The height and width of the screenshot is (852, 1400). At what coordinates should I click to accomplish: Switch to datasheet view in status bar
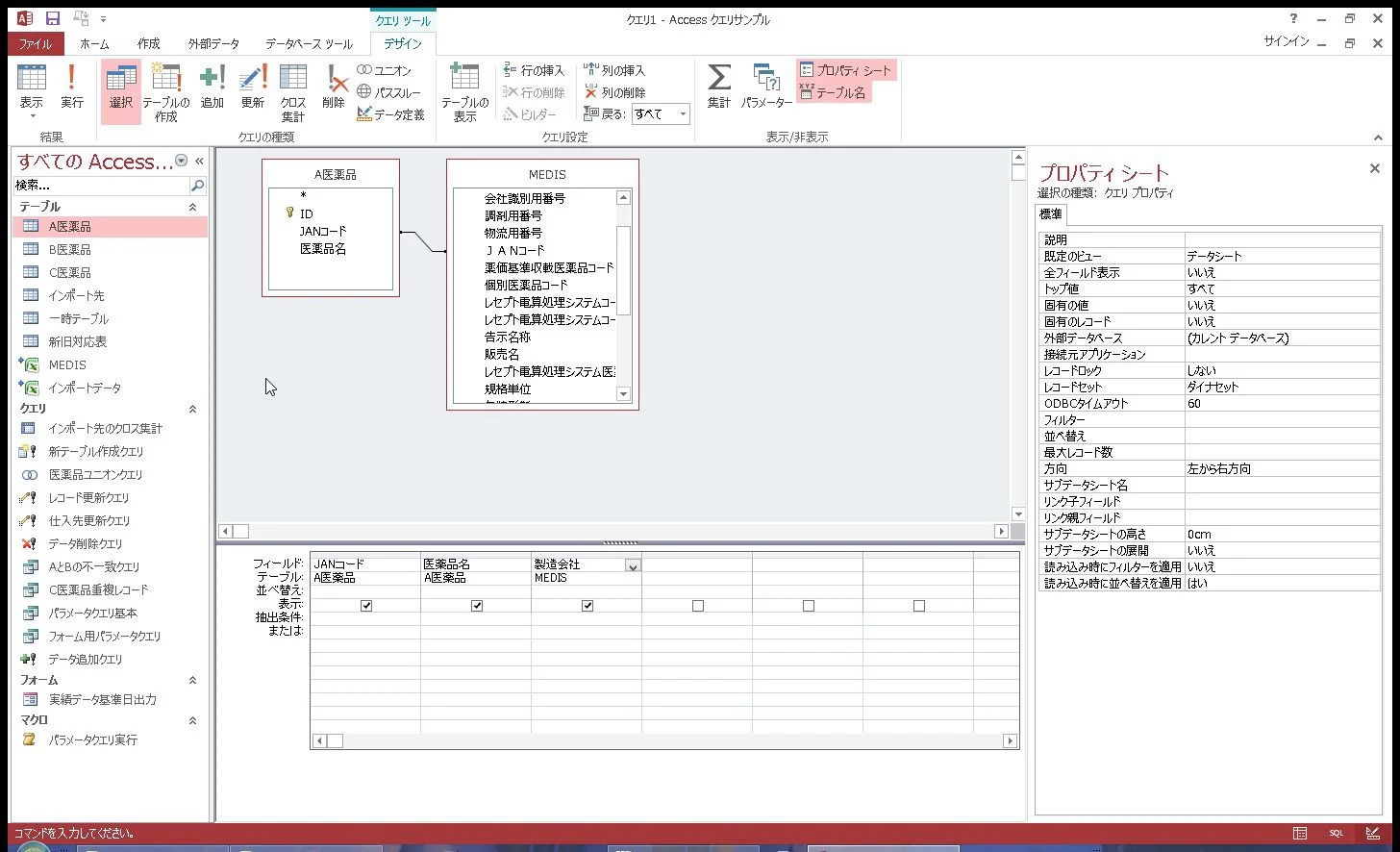1300,834
